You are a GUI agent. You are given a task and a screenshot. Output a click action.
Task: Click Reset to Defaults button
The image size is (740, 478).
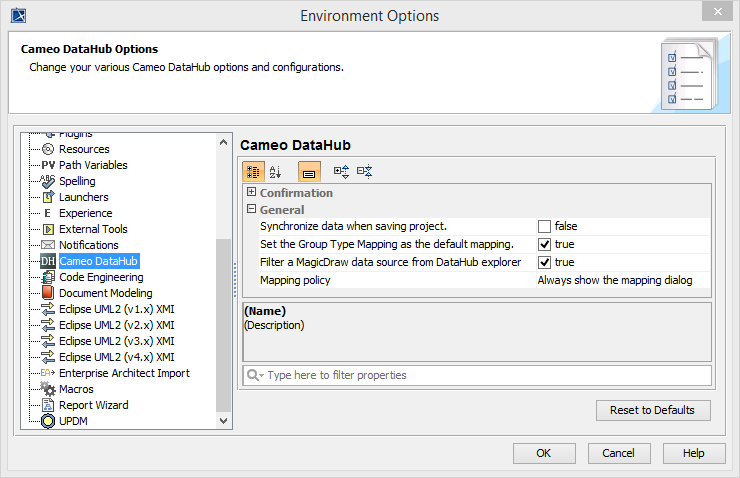click(652, 410)
